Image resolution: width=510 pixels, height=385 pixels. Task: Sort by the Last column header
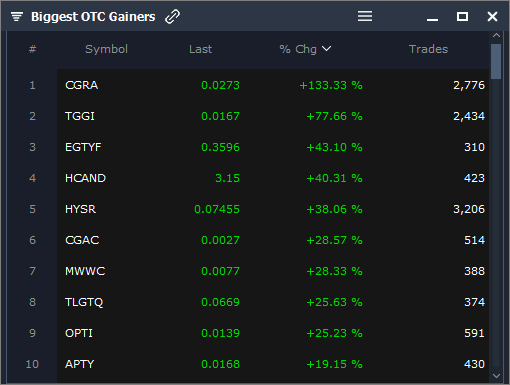coord(200,49)
